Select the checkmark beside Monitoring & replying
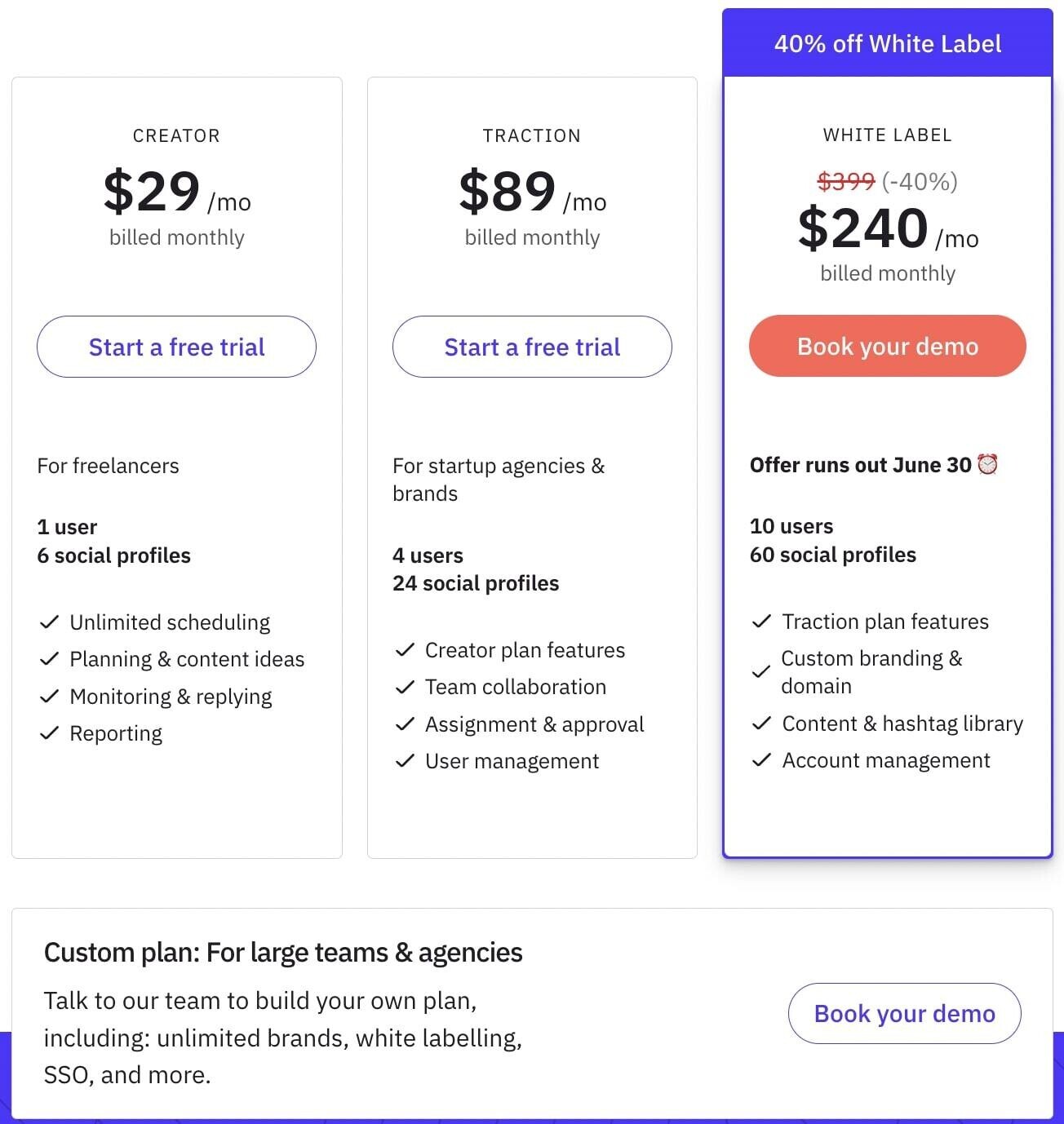This screenshot has height=1124, width=1064. 50,696
